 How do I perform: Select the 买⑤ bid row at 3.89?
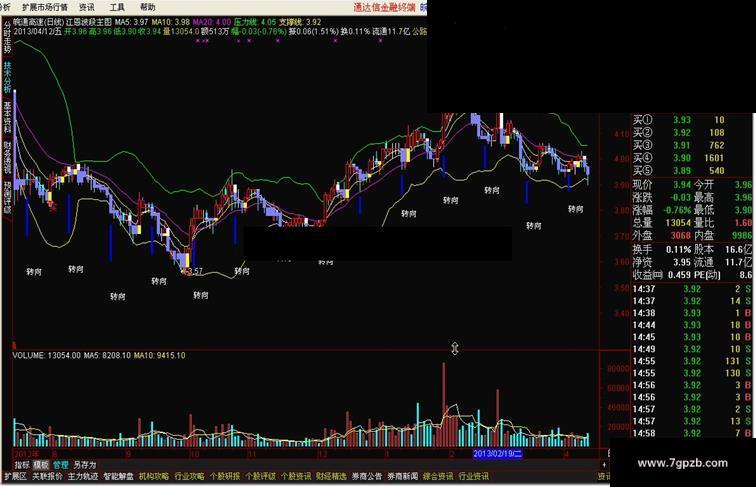679,170
